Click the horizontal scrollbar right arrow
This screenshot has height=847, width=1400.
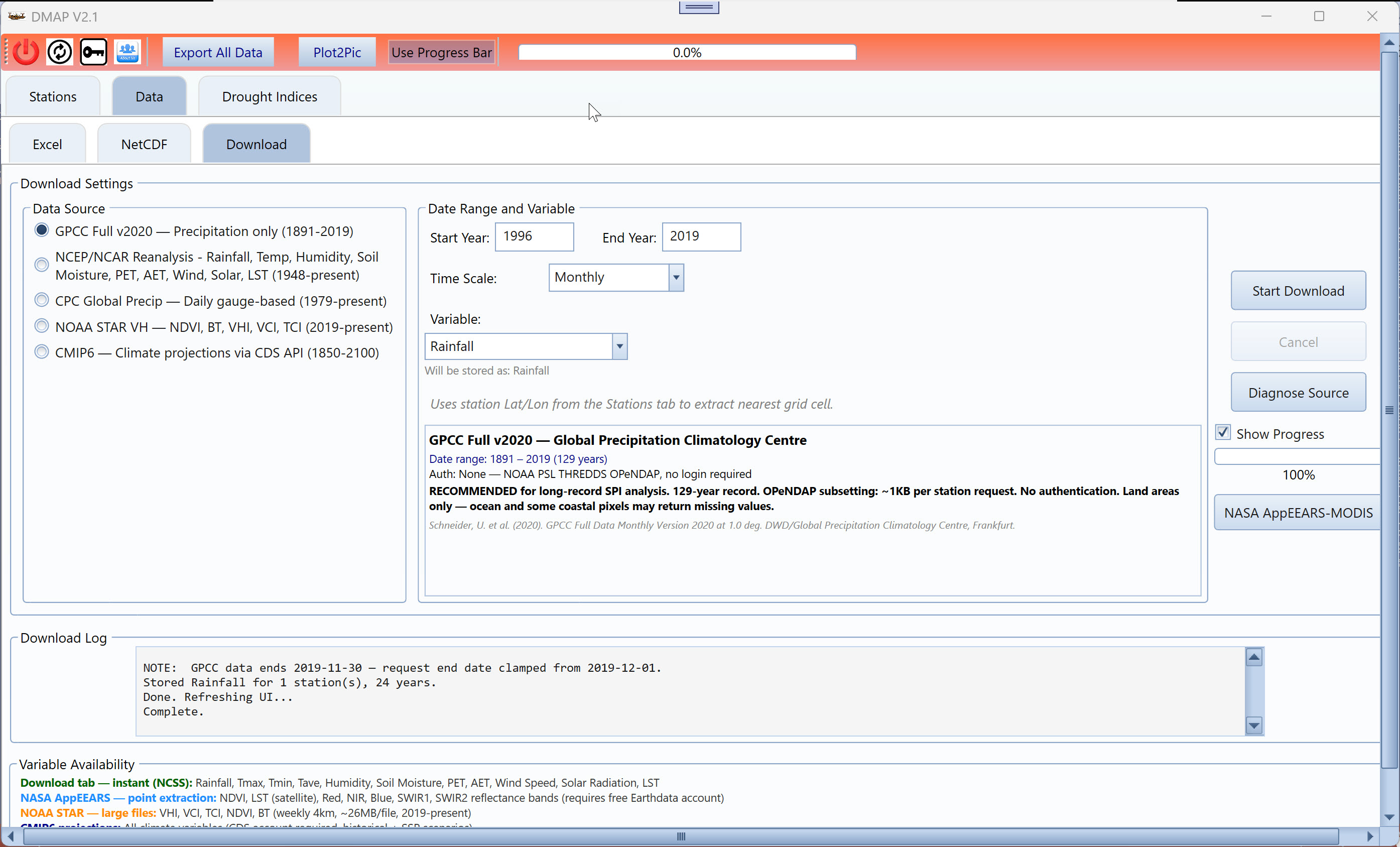(1370, 836)
